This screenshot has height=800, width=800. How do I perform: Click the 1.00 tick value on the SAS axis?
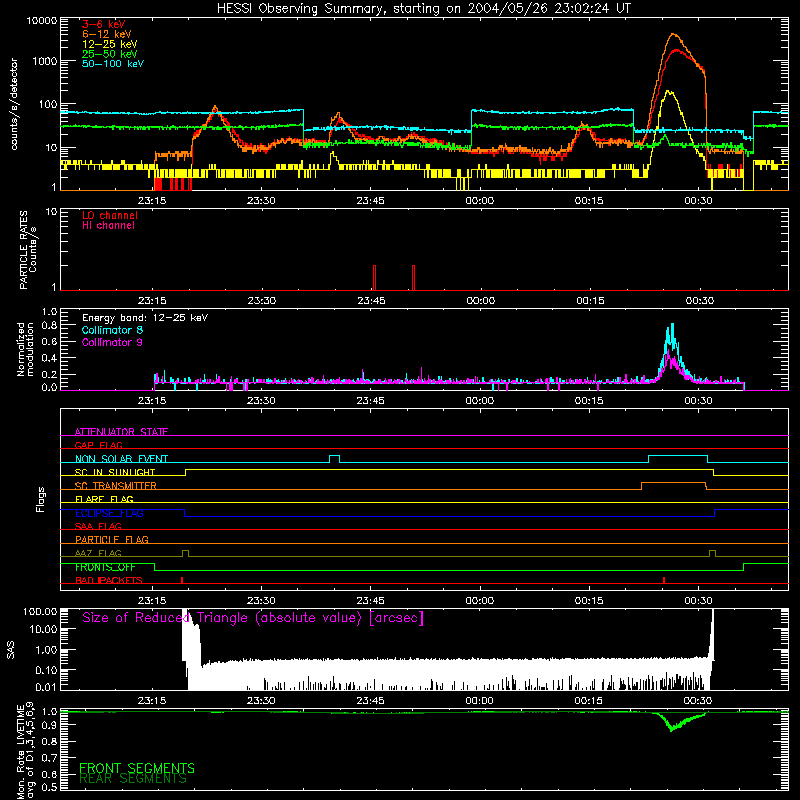click(x=46, y=650)
